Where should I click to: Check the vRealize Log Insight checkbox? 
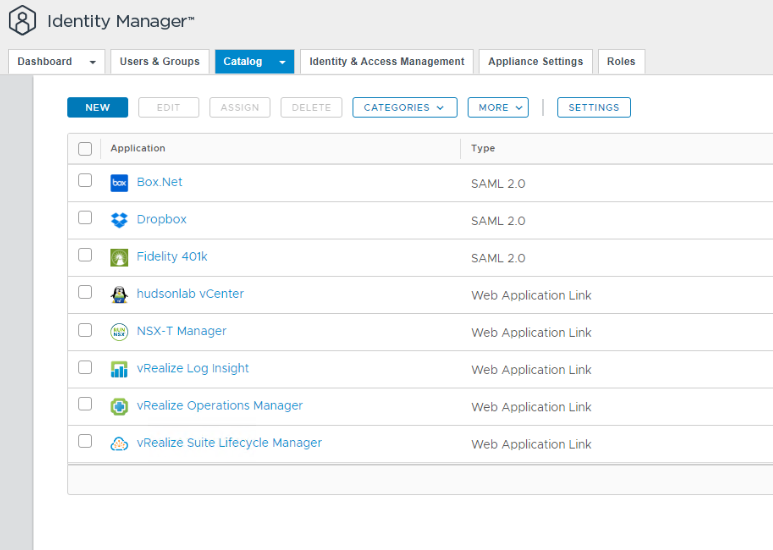(x=85, y=367)
